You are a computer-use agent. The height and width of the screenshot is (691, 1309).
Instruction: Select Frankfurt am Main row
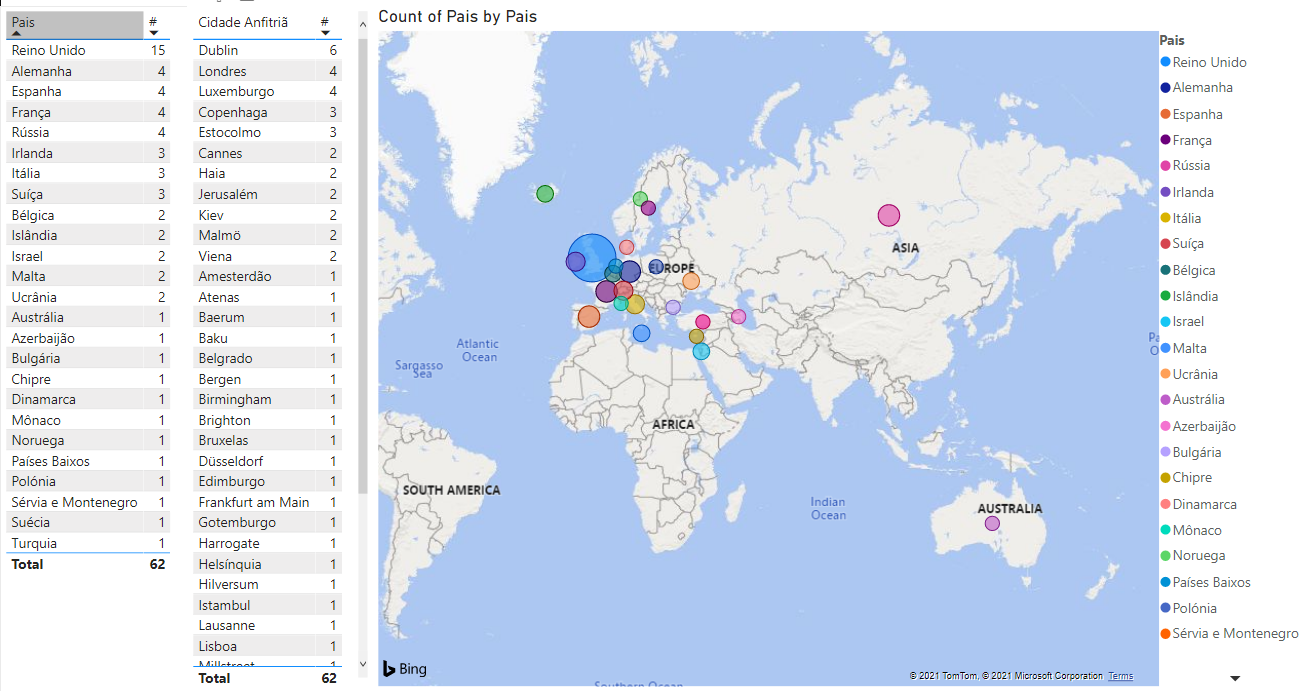268,502
